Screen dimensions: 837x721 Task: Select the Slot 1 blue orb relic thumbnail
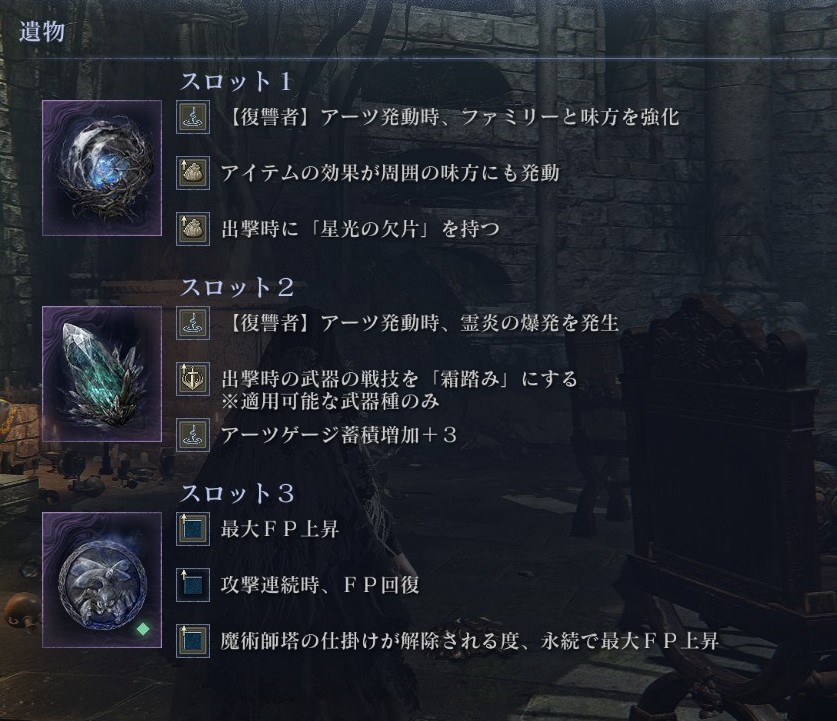(102, 168)
